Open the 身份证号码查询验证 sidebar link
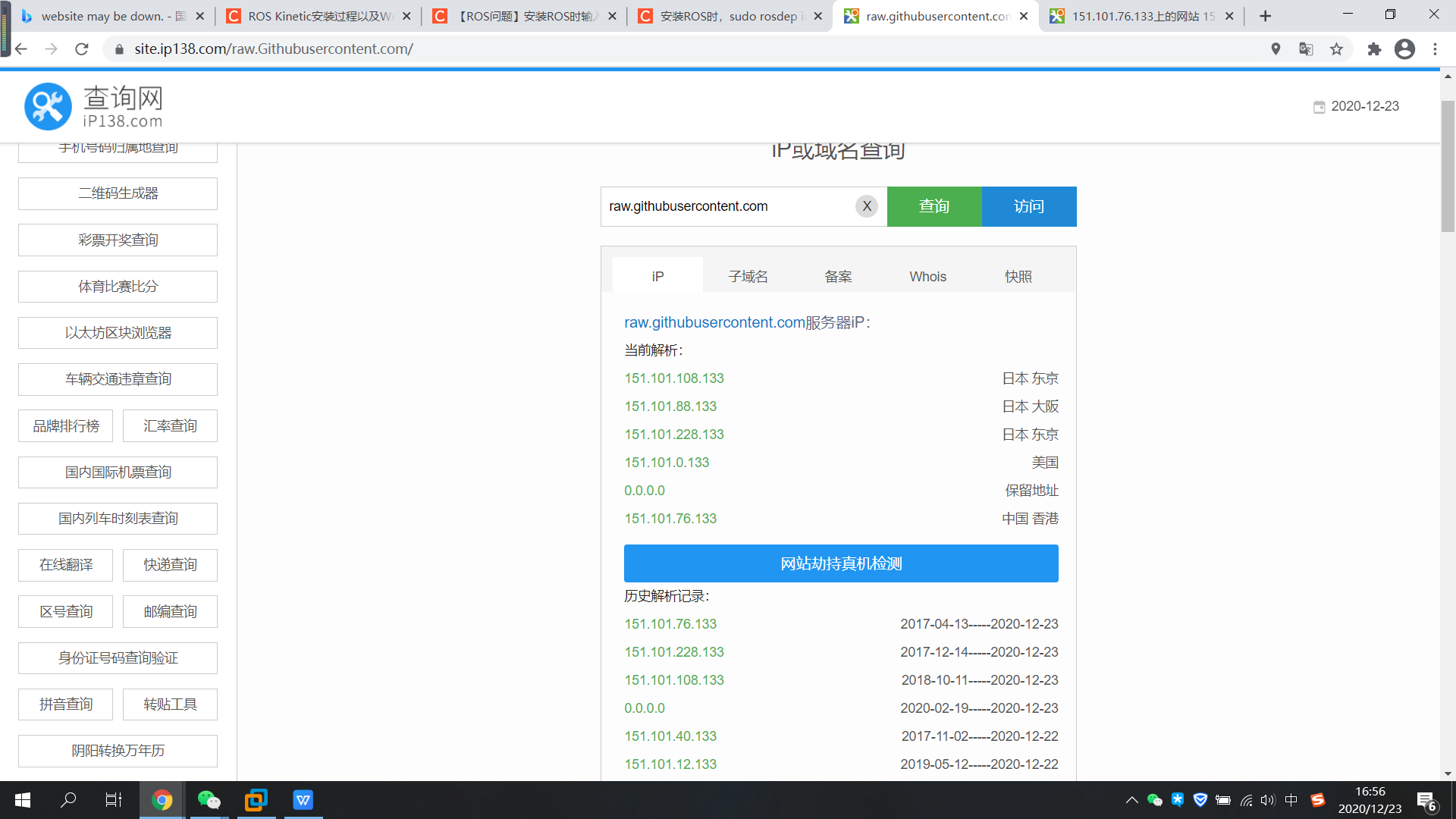The width and height of the screenshot is (1456, 819). pyautogui.click(x=118, y=658)
